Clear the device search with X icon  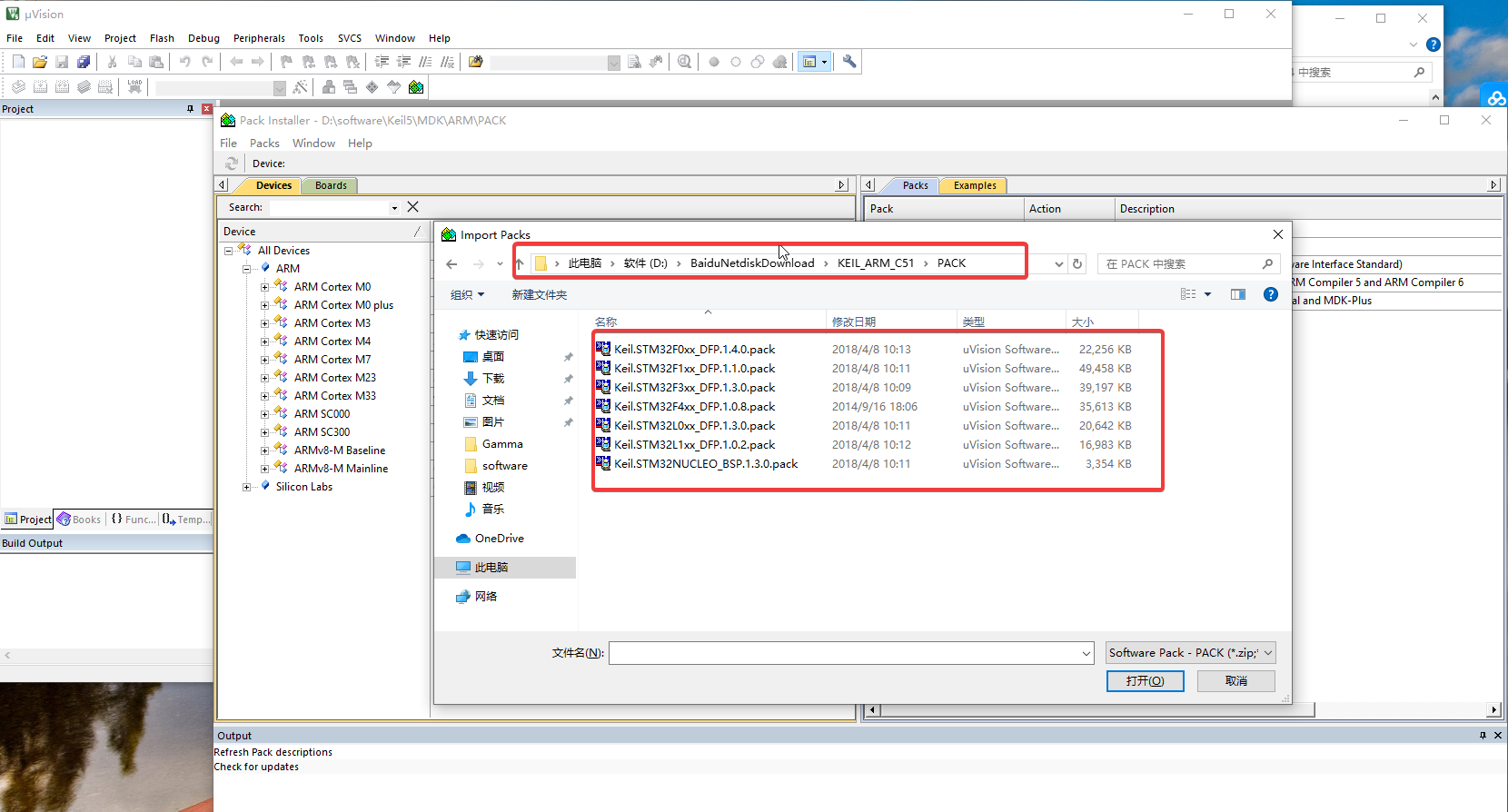pyautogui.click(x=412, y=207)
